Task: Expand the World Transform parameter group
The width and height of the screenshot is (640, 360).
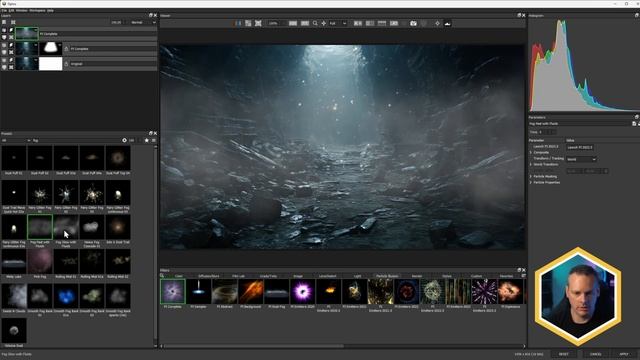Action: [531, 164]
